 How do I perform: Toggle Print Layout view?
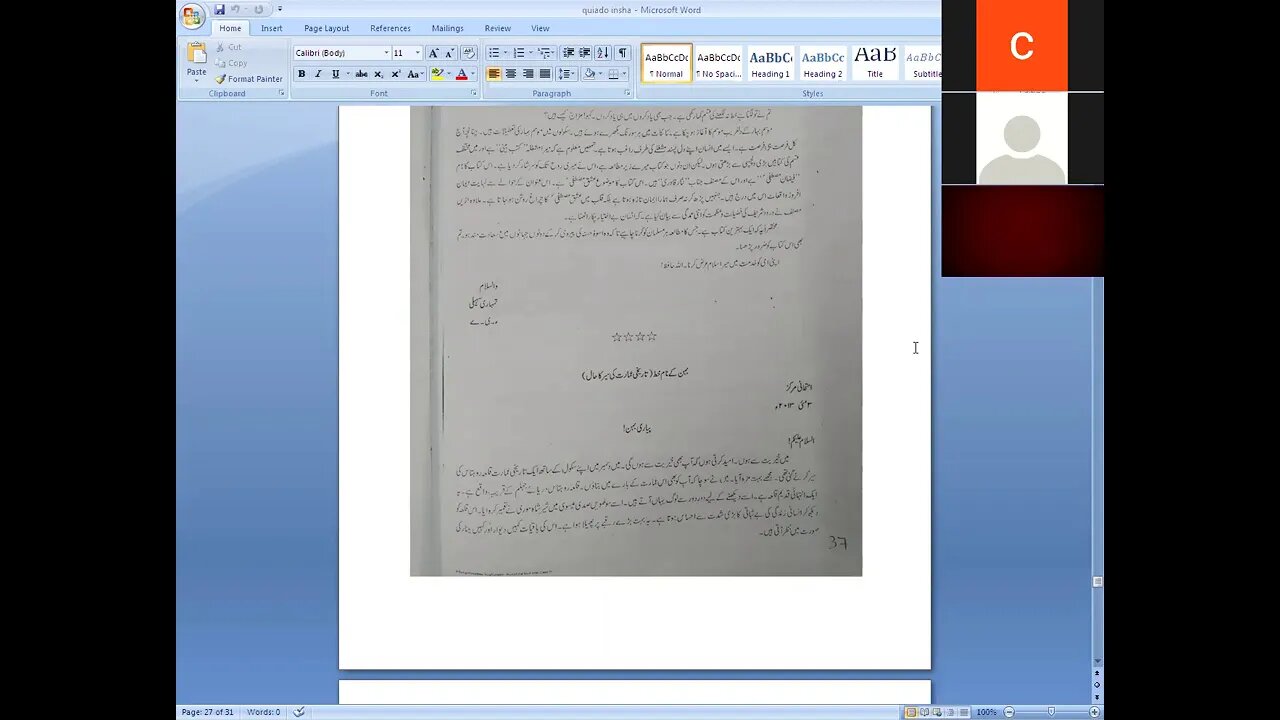tap(912, 712)
